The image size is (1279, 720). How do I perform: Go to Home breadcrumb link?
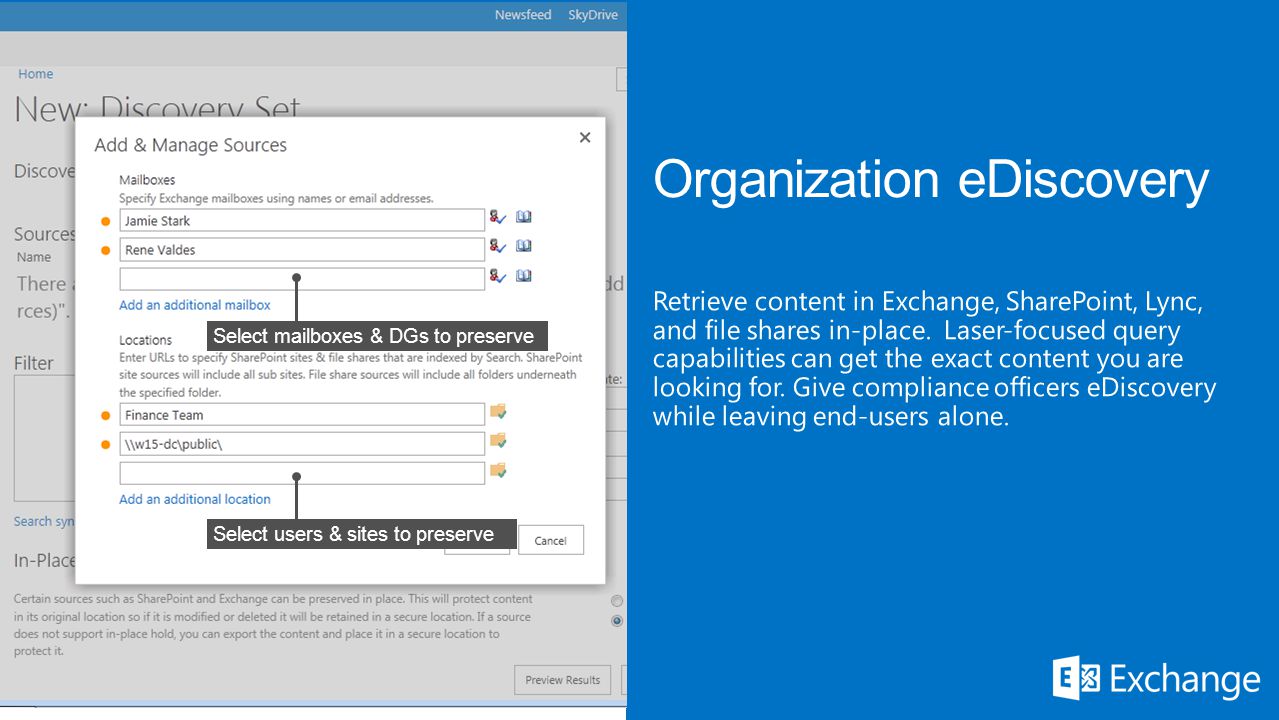click(x=36, y=74)
